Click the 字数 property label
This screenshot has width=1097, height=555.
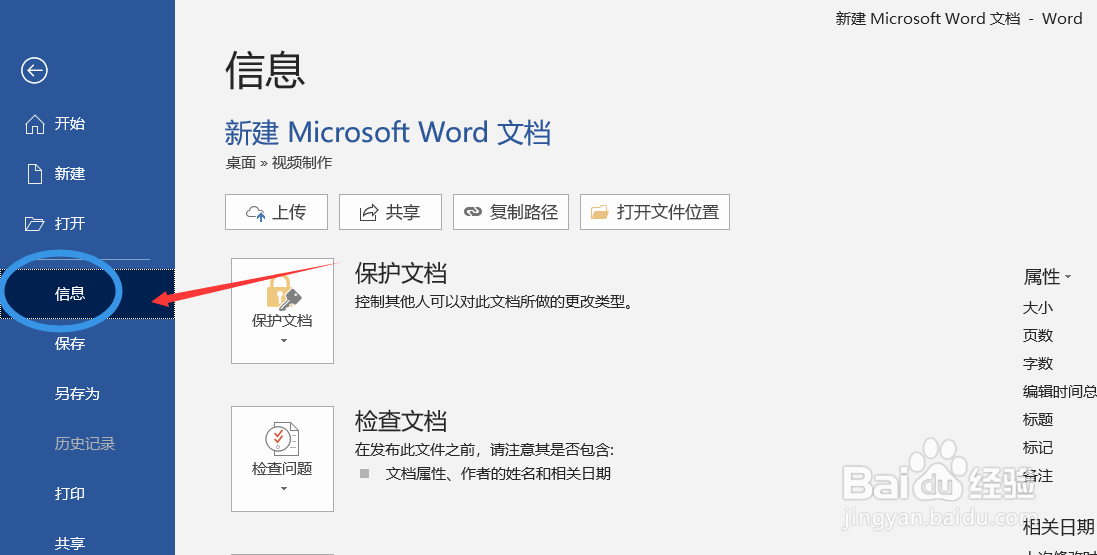pos(1038,364)
